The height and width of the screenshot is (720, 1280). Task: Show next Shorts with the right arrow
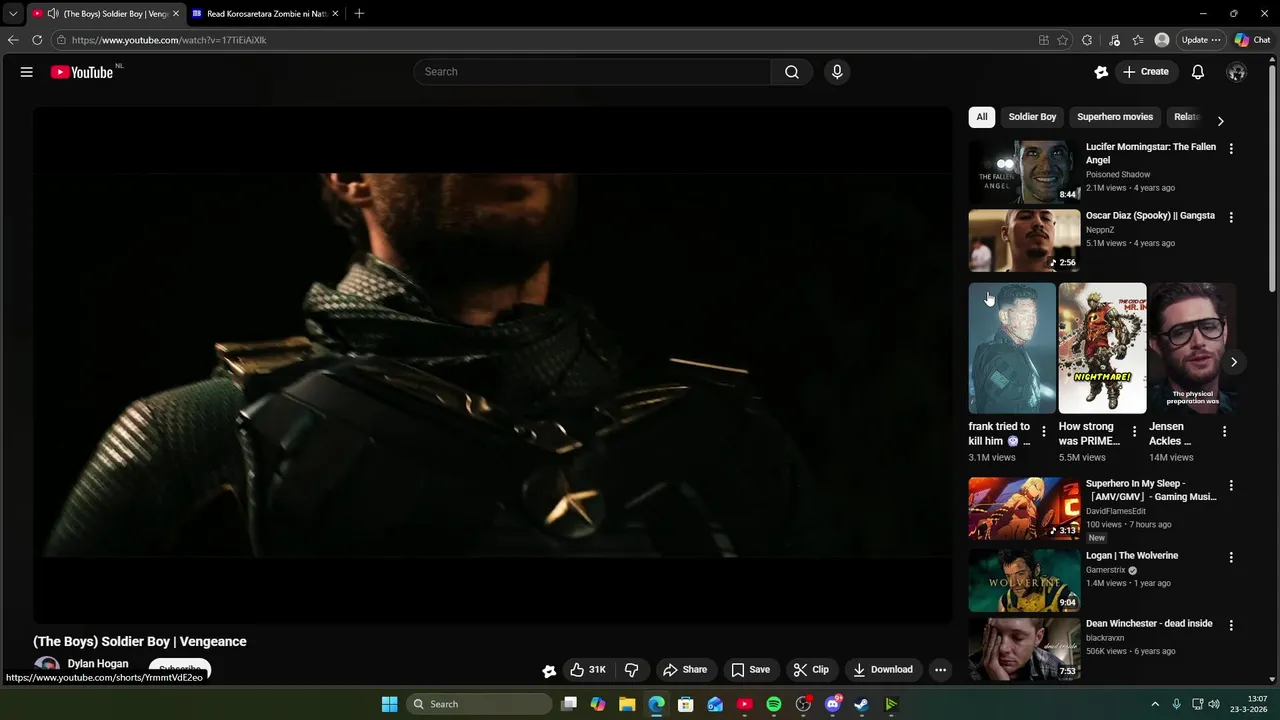coord(1234,362)
